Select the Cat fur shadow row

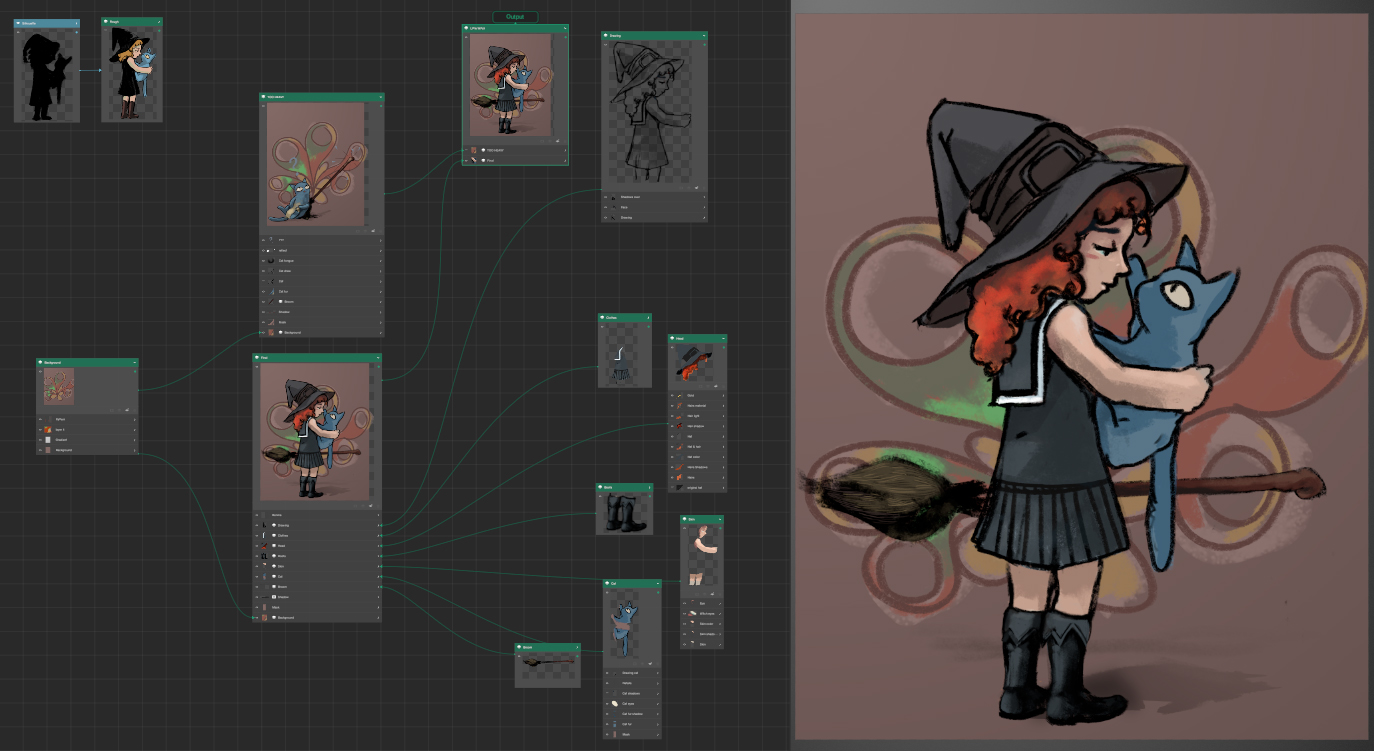point(632,714)
